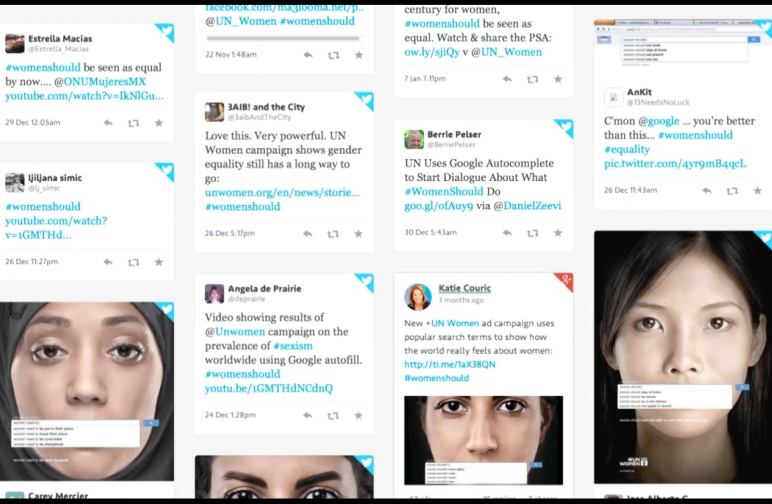The width and height of the screenshot is (772, 504).
Task: Reply to ljiljana simic's tweet
Action: click(108, 262)
